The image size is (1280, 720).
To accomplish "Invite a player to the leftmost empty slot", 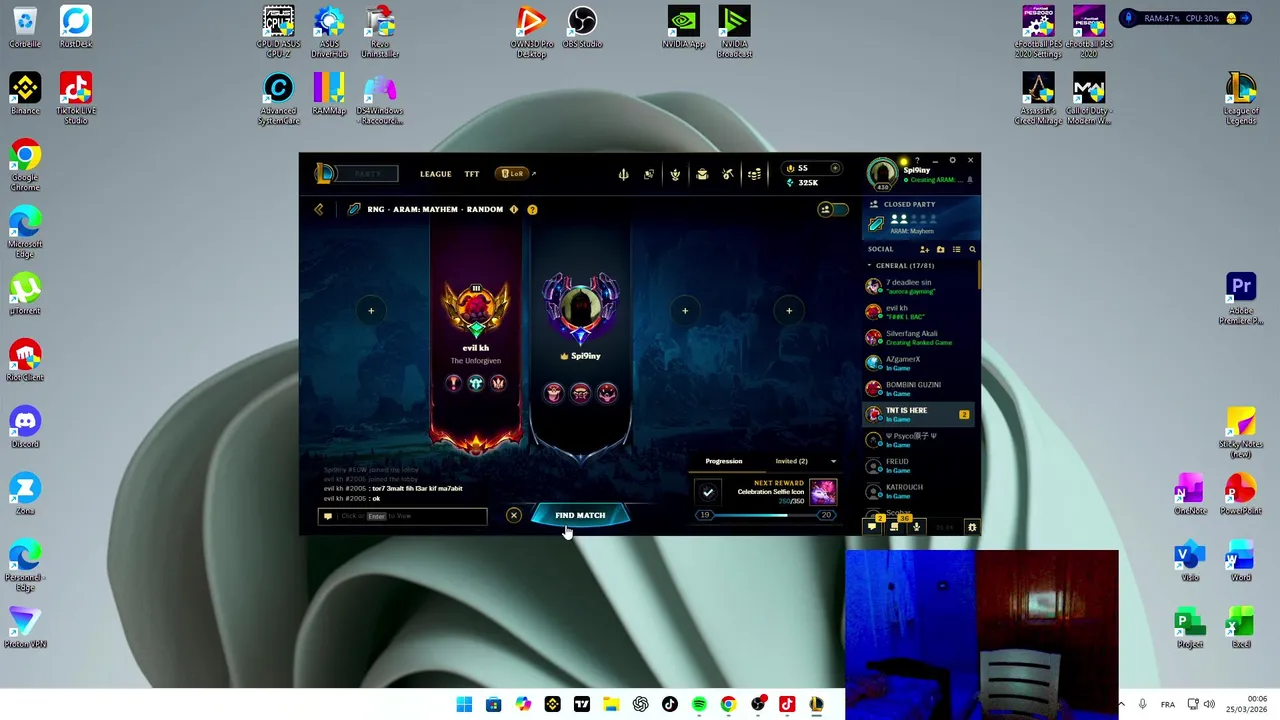I will tap(371, 311).
